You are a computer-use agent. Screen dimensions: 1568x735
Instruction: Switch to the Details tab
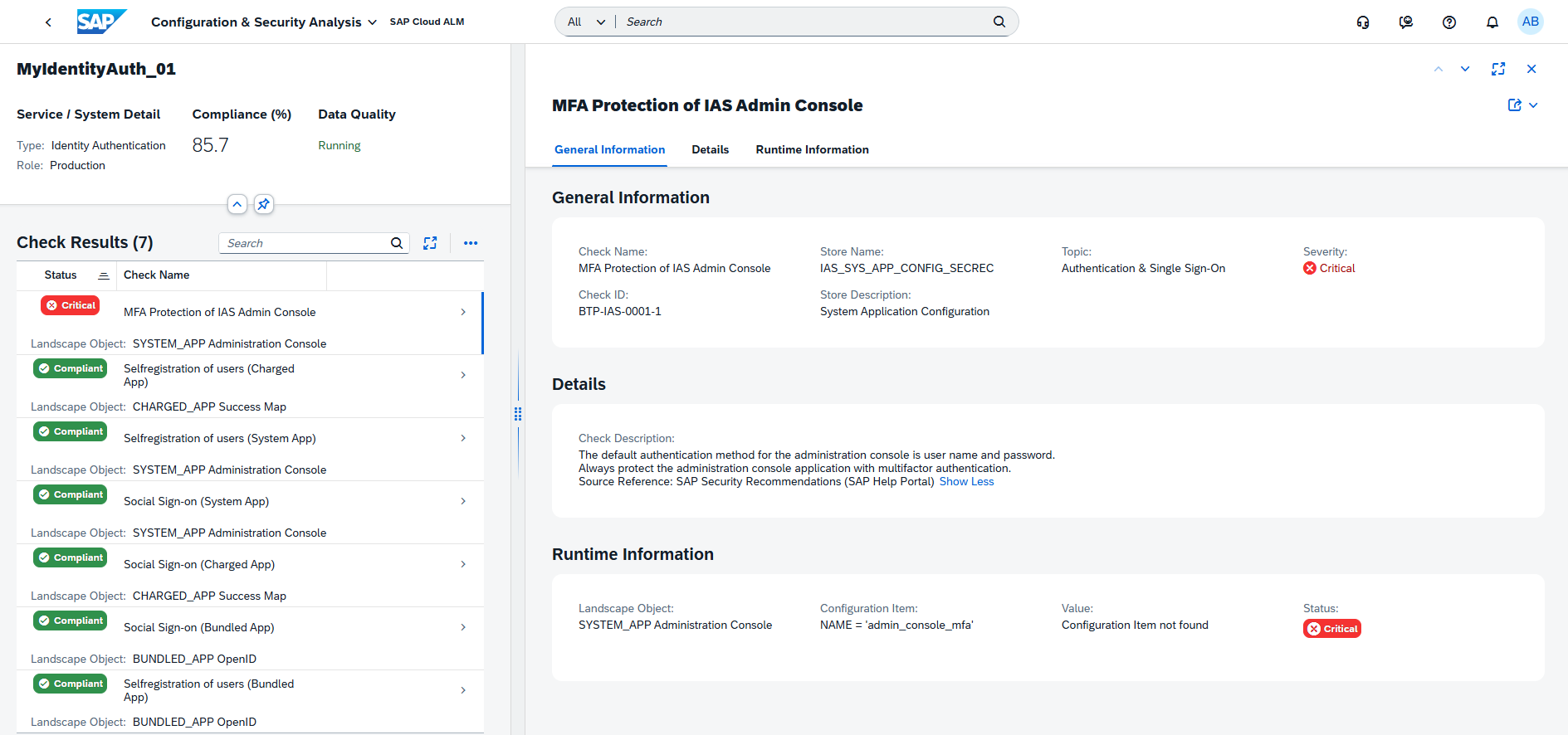click(710, 150)
